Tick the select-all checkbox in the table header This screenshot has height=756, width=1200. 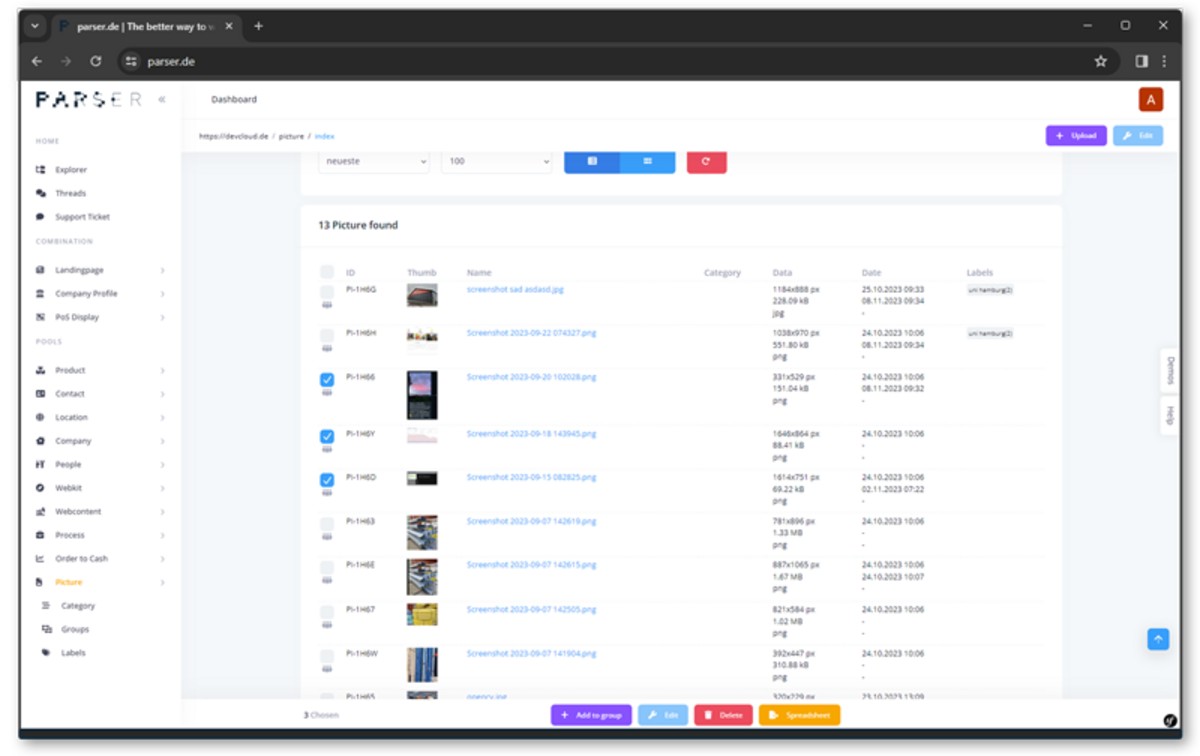327,272
